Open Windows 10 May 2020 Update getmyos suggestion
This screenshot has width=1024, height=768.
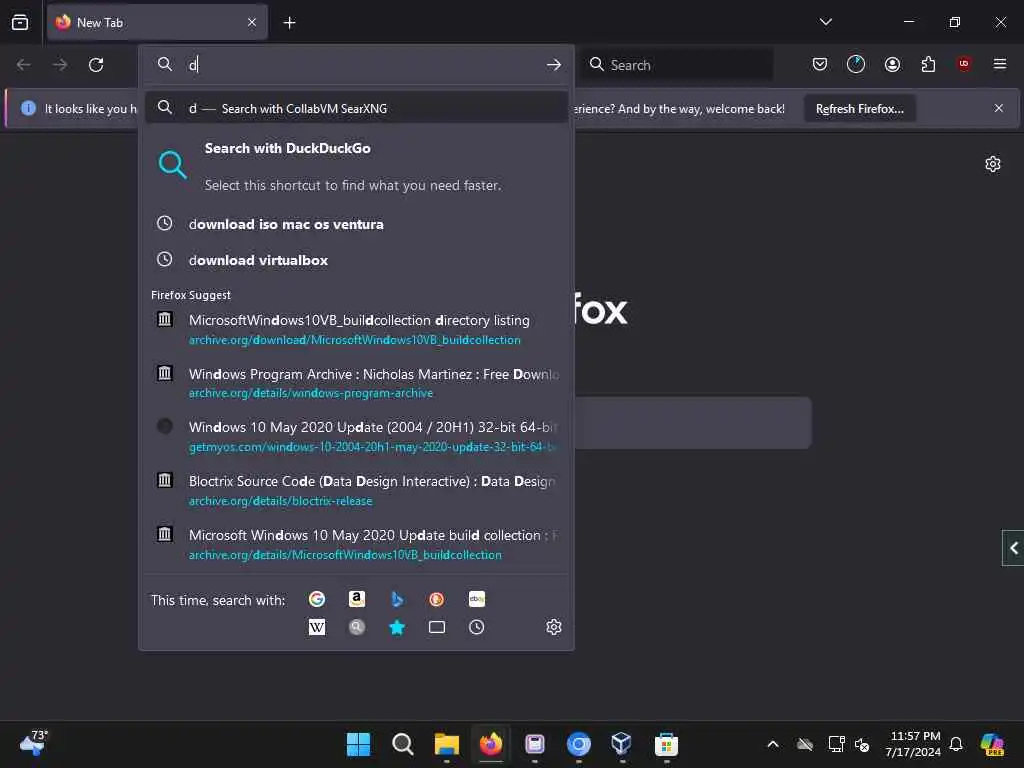(x=356, y=436)
